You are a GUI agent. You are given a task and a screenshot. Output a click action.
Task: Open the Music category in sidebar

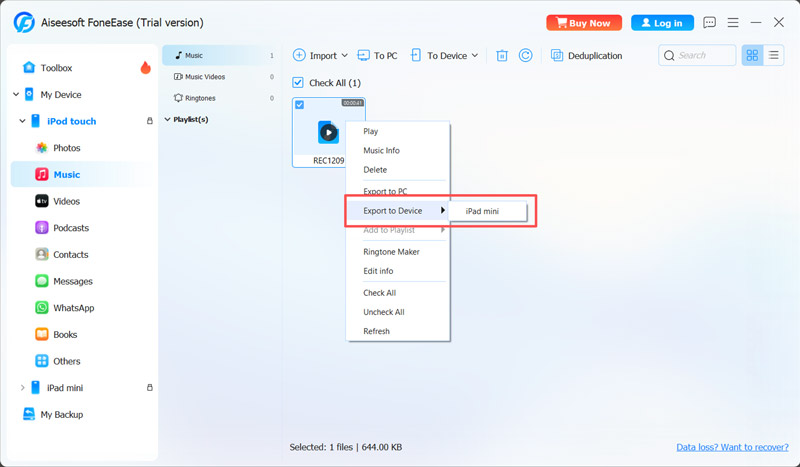[84, 175]
